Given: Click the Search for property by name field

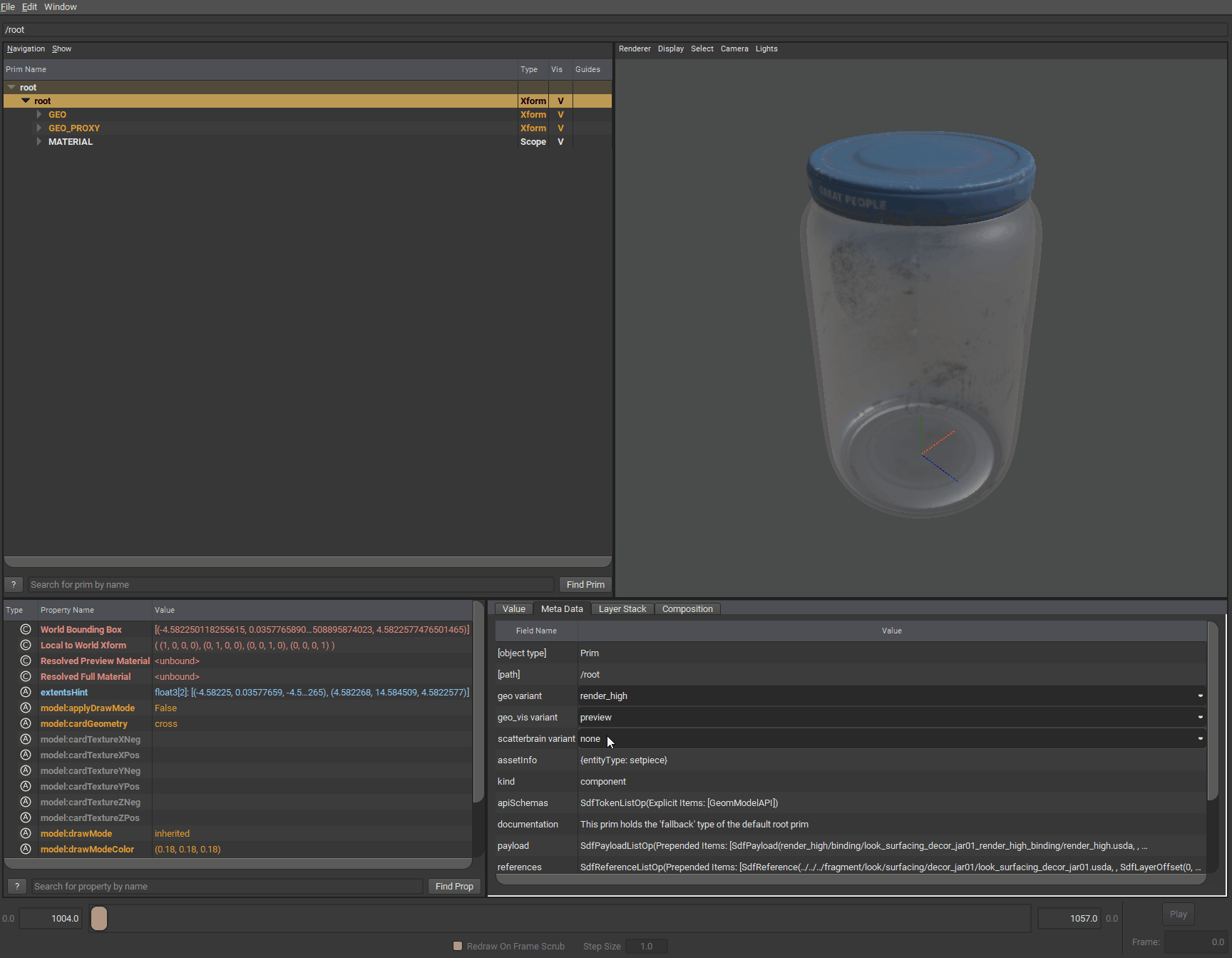Looking at the screenshot, I should coord(227,886).
